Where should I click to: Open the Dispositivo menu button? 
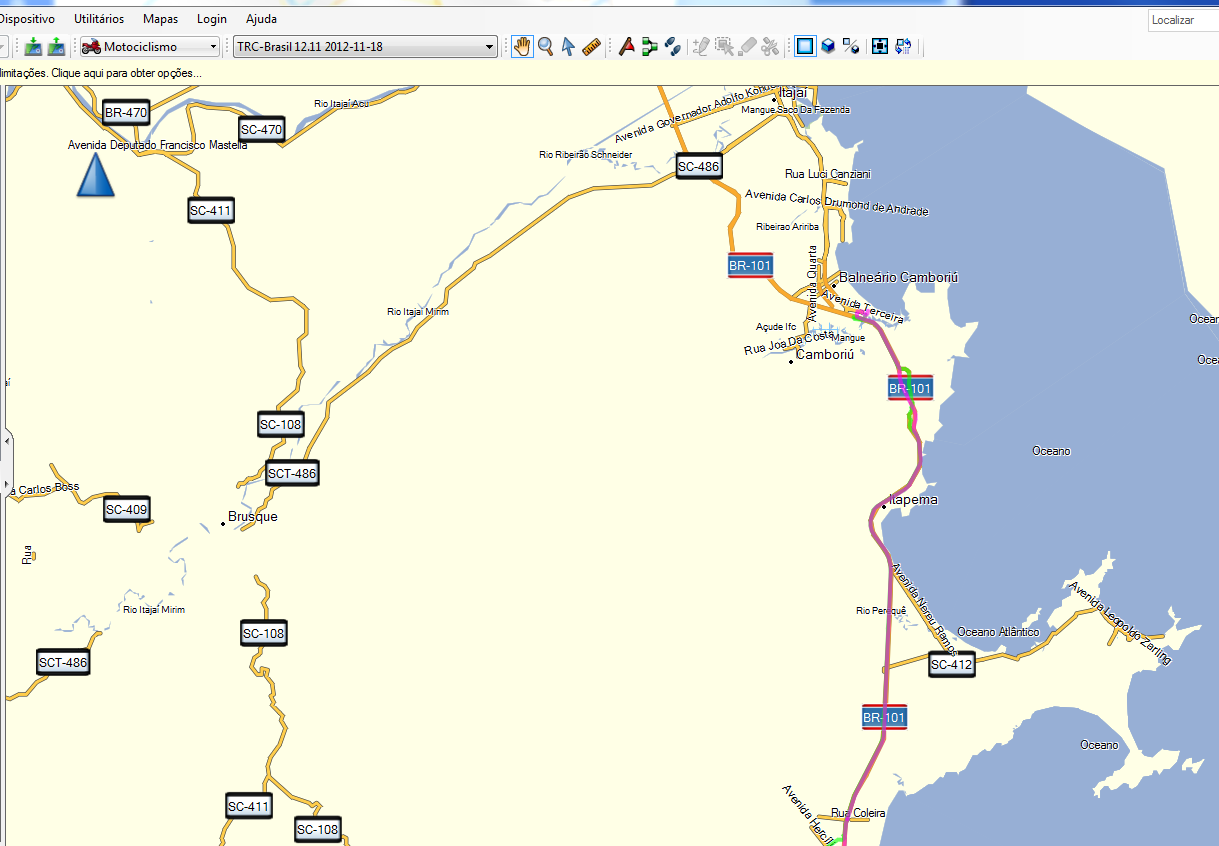(30, 18)
